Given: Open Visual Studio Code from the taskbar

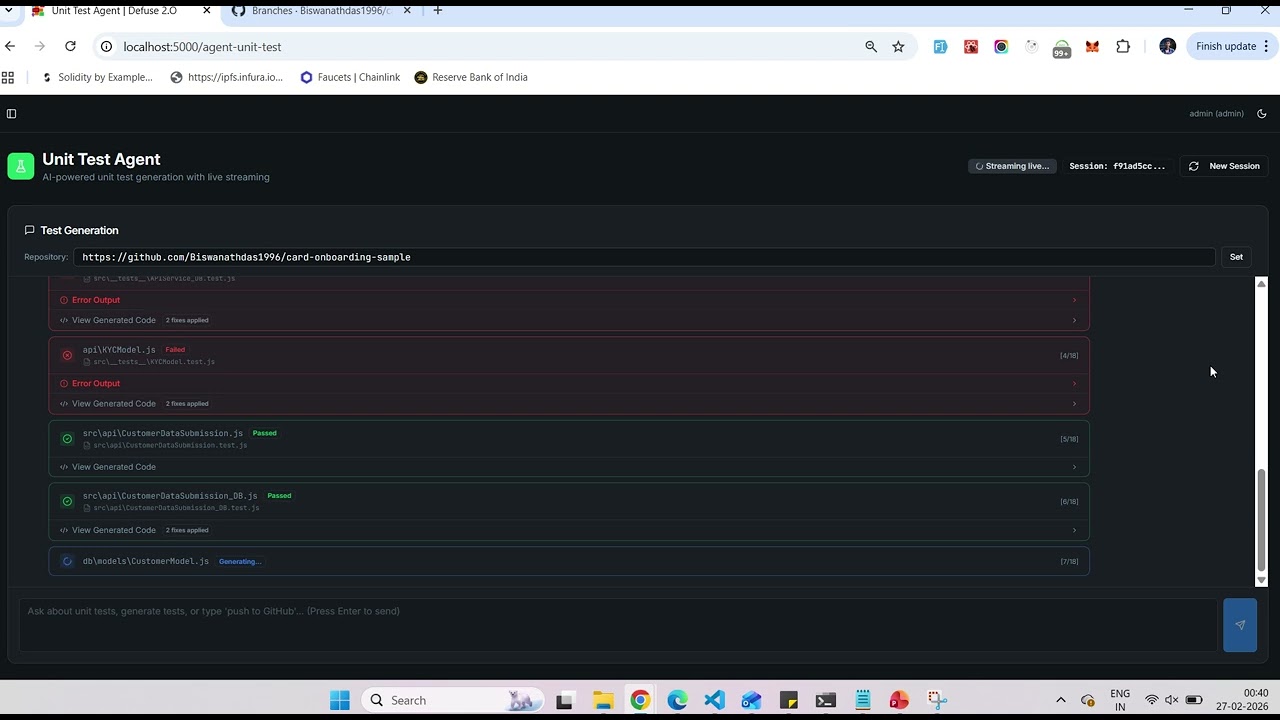Looking at the screenshot, I should pyautogui.click(x=714, y=700).
